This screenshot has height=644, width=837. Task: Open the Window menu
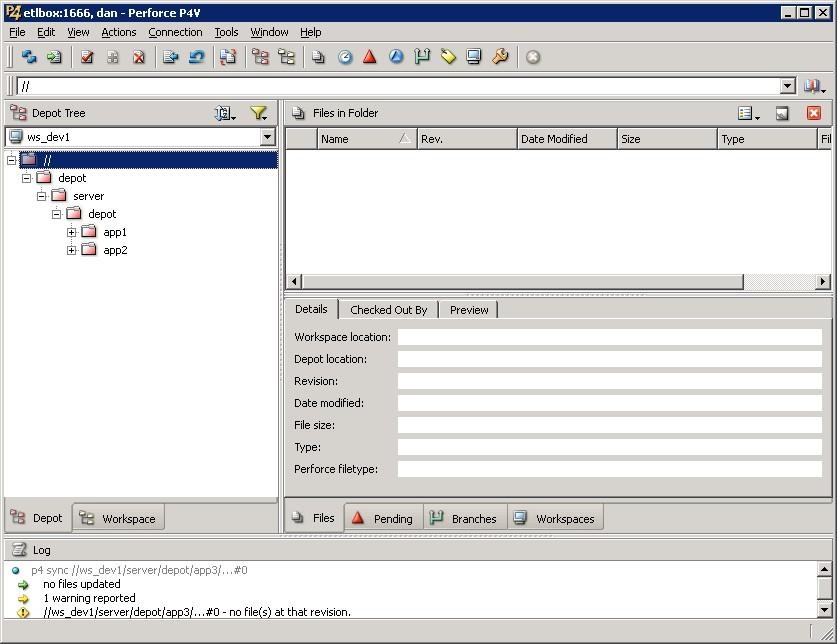pos(269,33)
